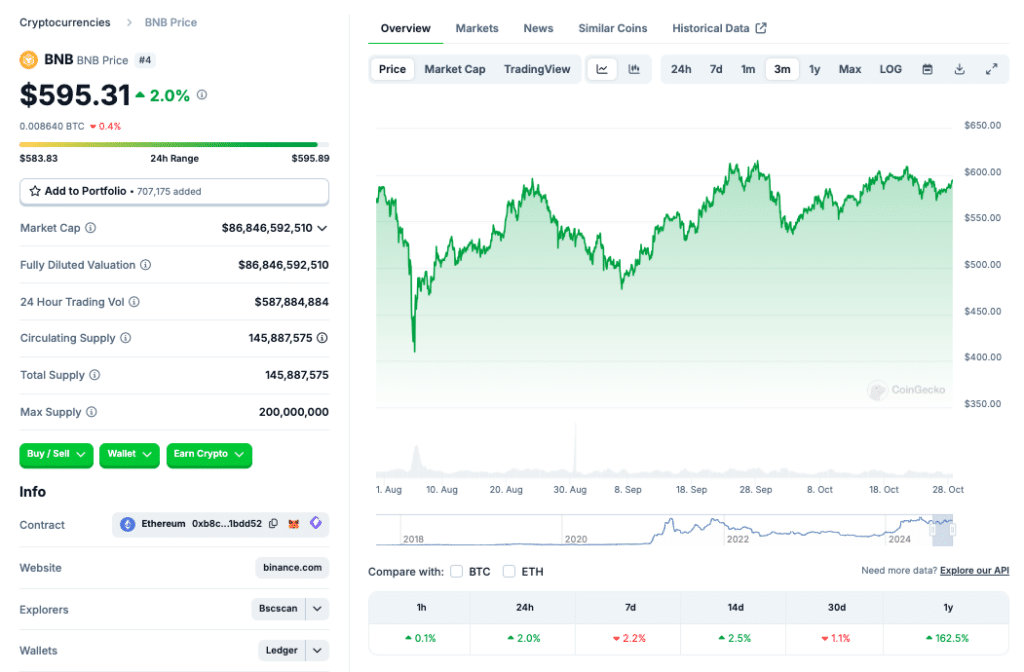Switch to candlestick chart view icon
This screenshot has width=1024, height=672.
point(634,69)
